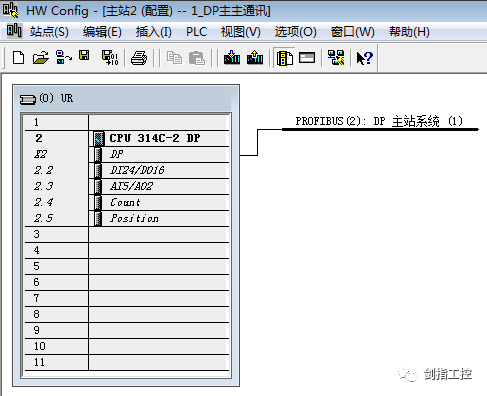Open the 选项(O) menu
Image resolution: width=487 pixels, height=396 pixels.
pos(296,32)
